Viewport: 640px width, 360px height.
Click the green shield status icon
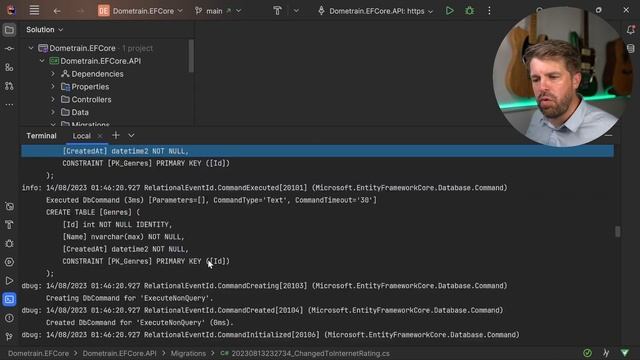pyautogui.click(x=624, y=353)
